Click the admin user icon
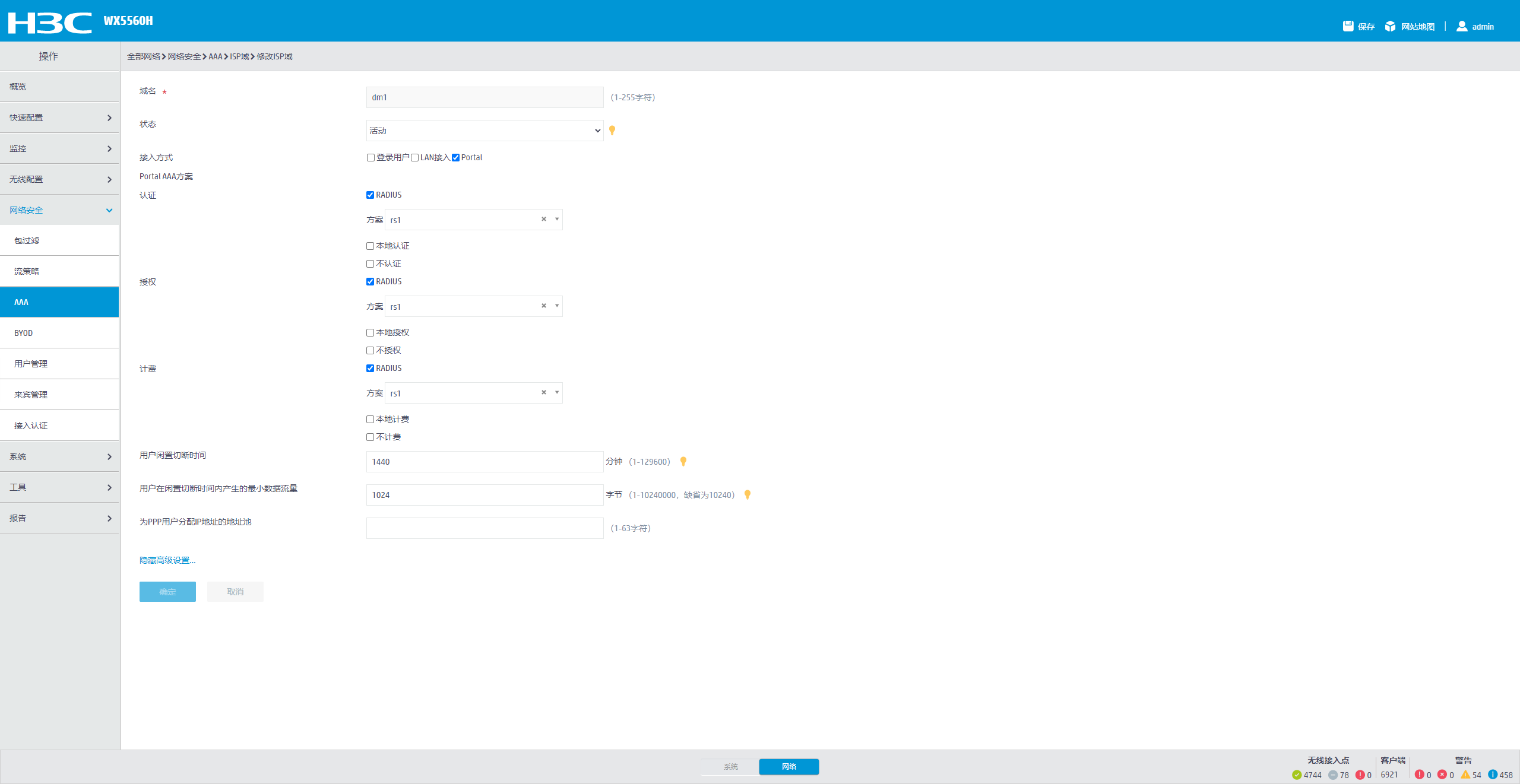 1462,26
